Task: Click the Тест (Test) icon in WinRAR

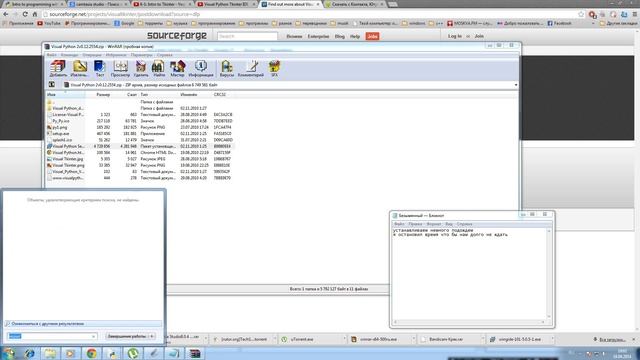Action: 100,68
